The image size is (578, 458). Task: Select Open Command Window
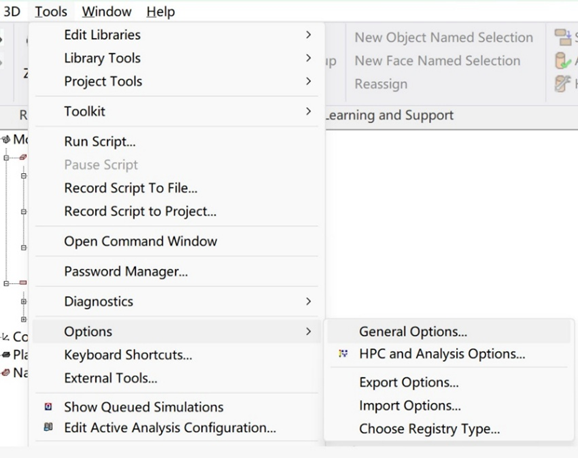coord(177,241)
